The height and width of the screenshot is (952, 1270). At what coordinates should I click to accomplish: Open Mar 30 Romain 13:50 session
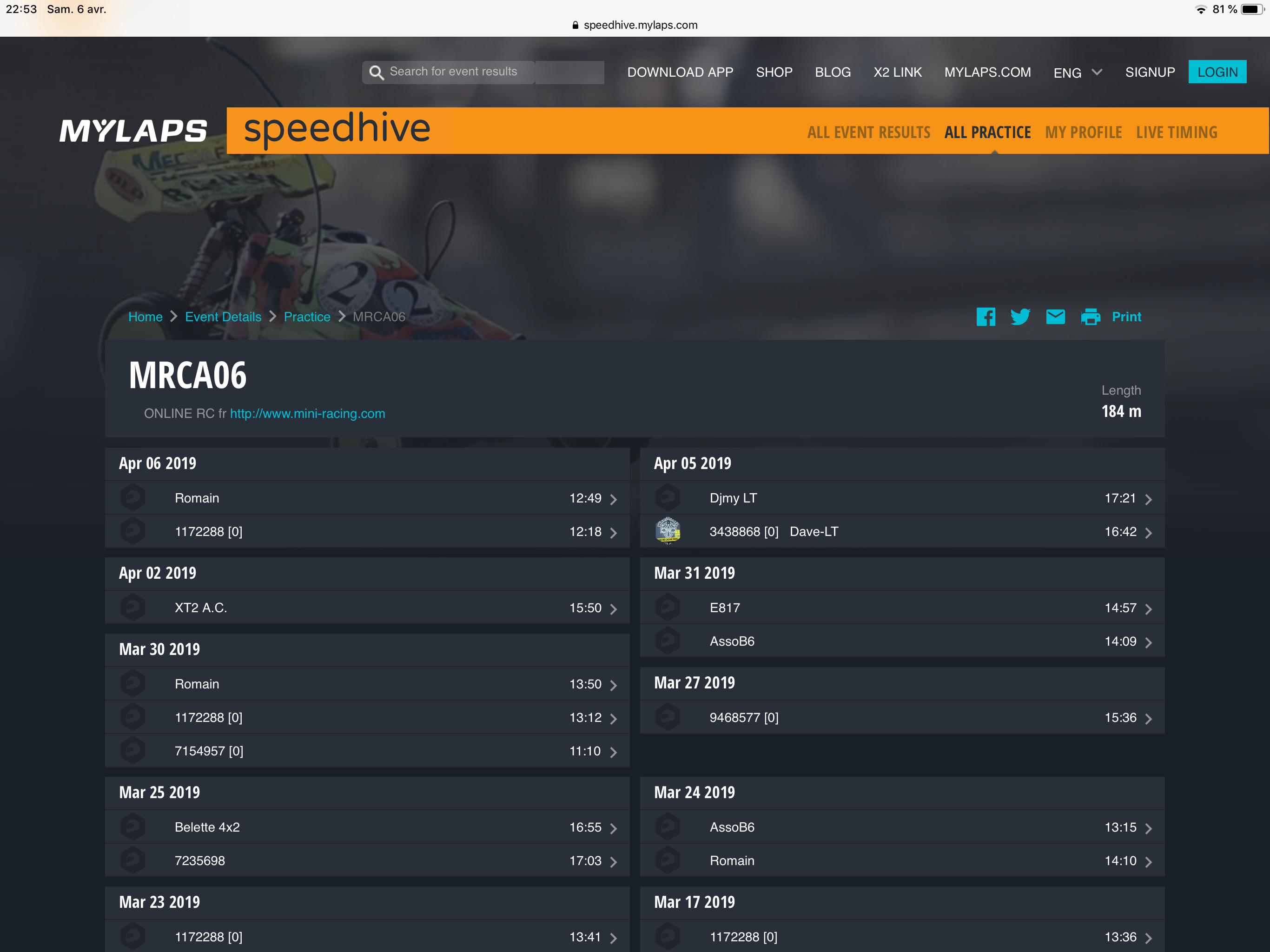point(367,683)
